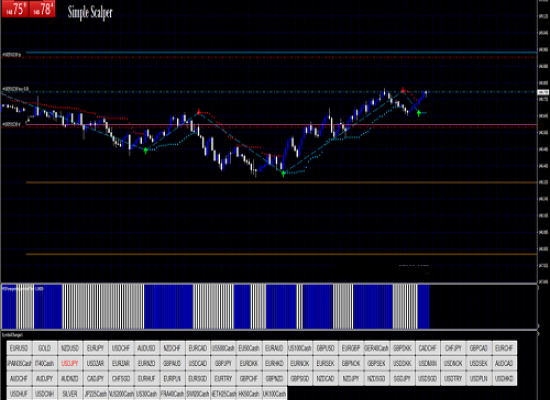Switch to the AUDCAD pair
550x400 pixels.
[504, 364]
